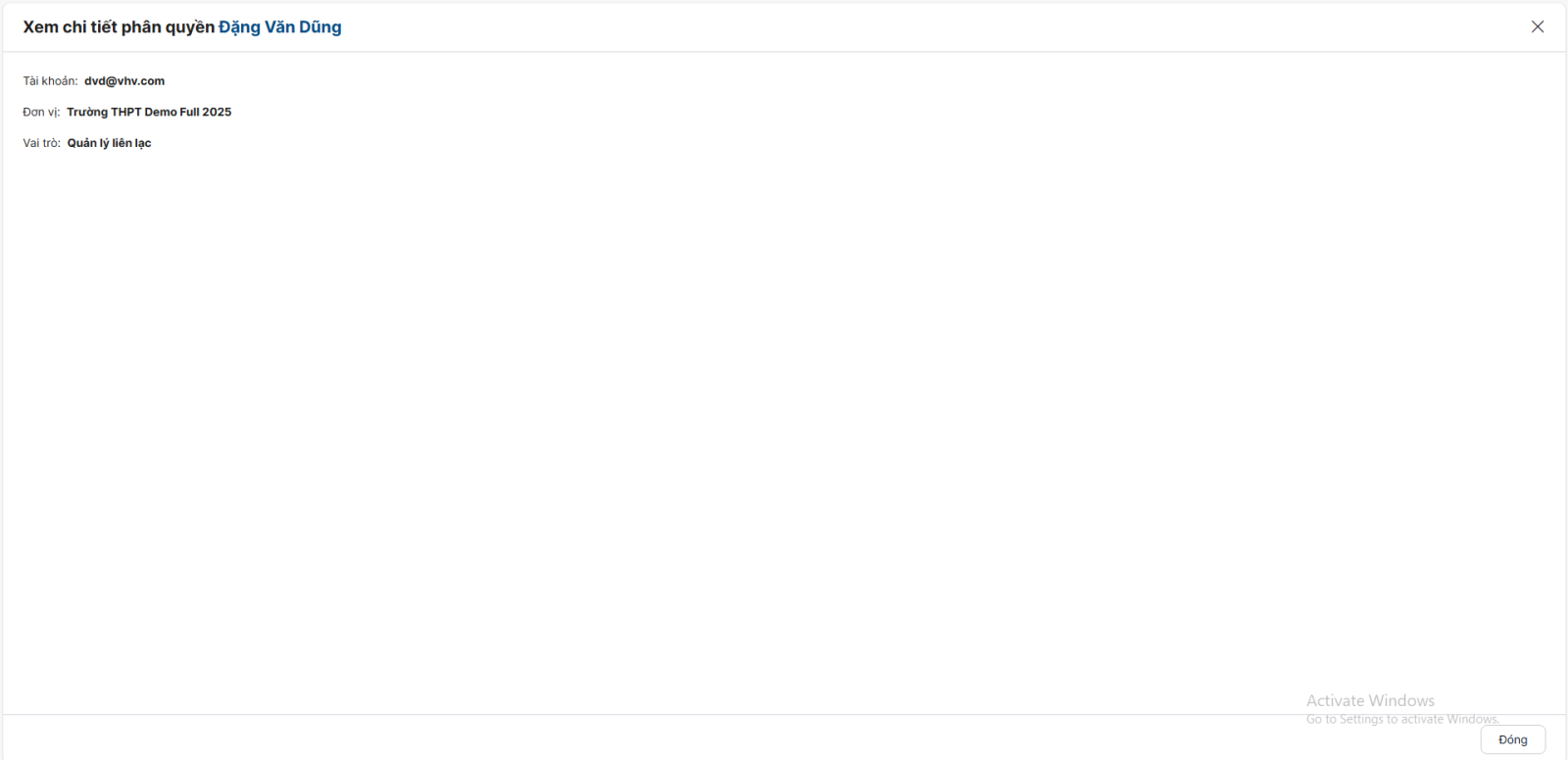Close the permission details dialog with X
This screenshot has width=1568, height=760.
point(1537,26)
